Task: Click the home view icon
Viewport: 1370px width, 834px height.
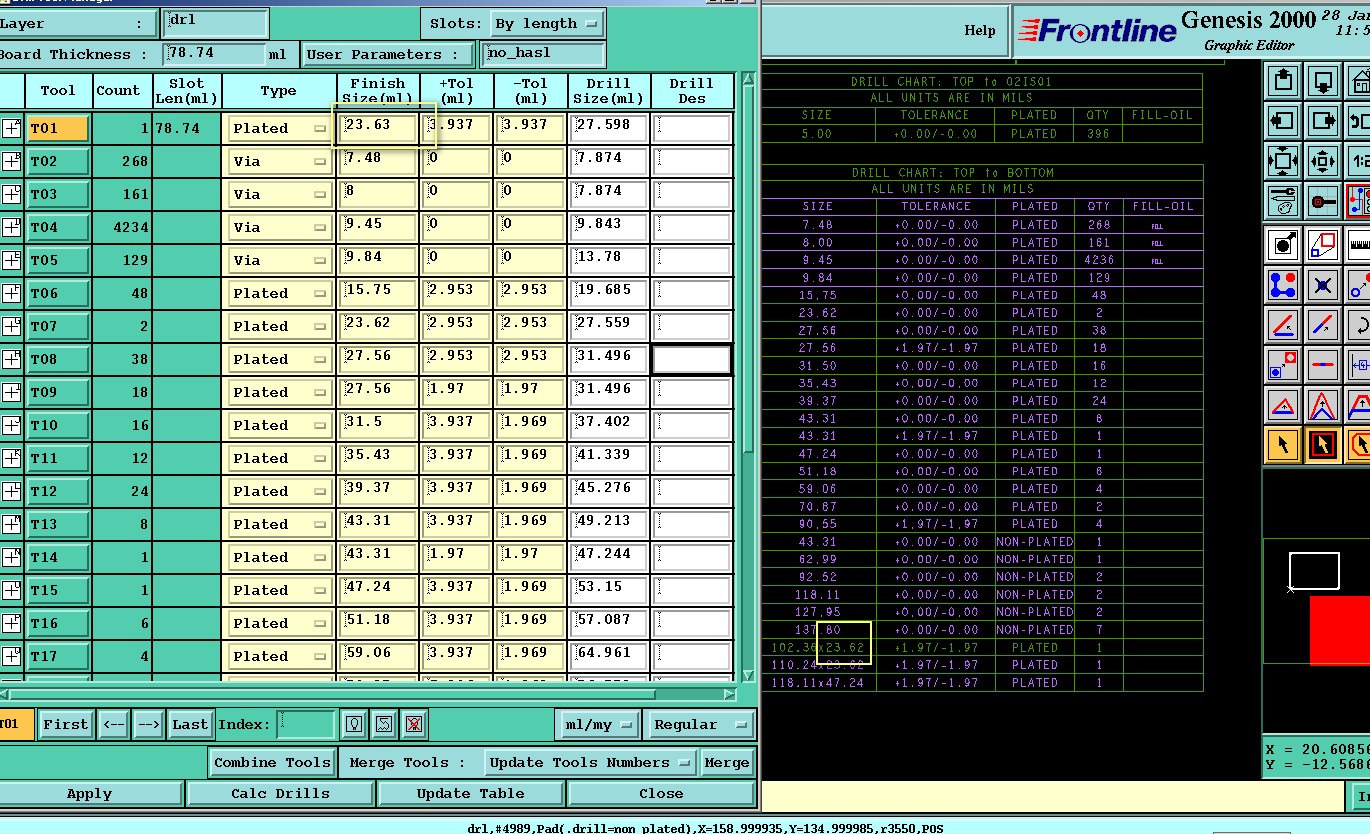Action: [1359, 82]
